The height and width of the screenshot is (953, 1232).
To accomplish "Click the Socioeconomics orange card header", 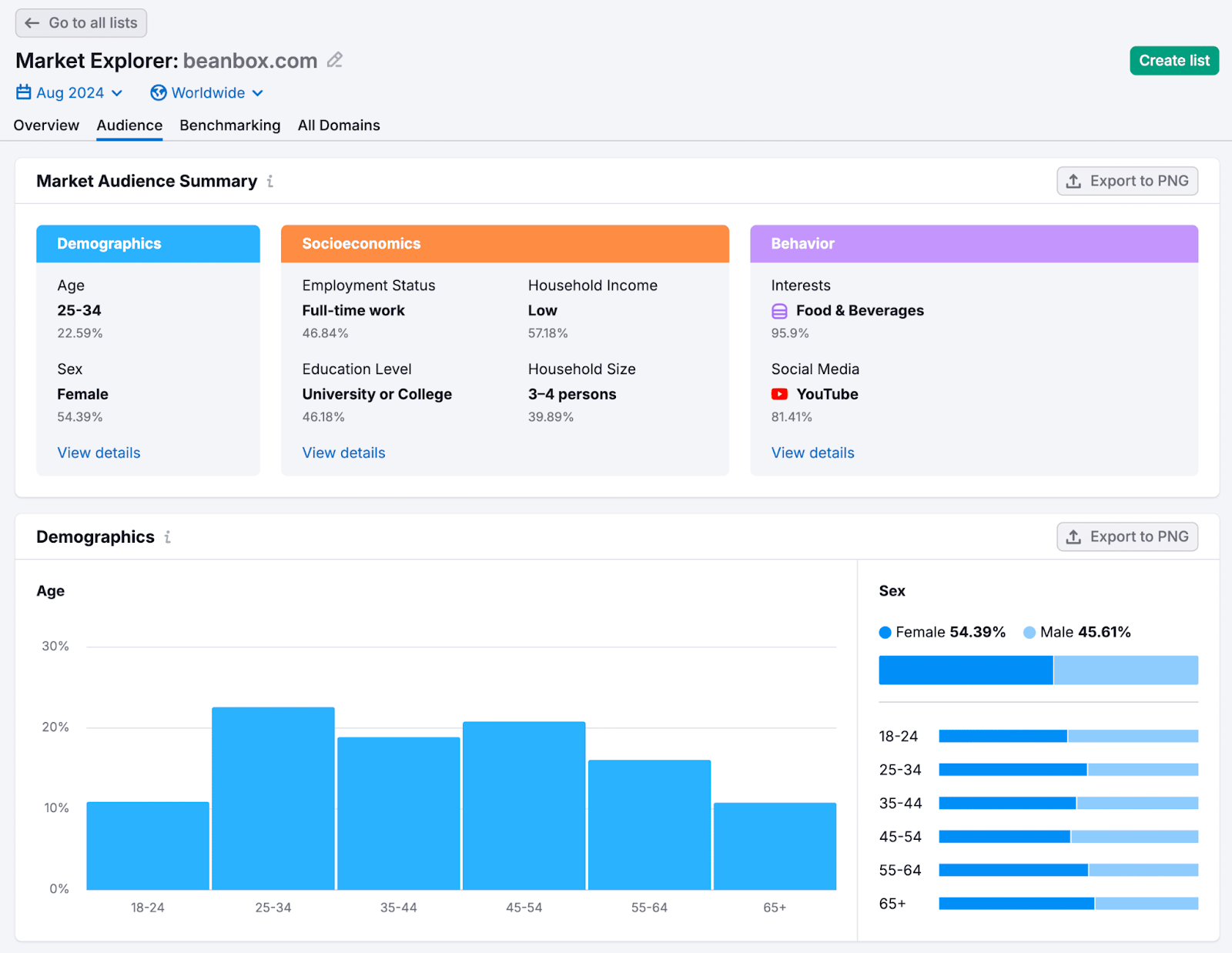I will point(505,244).
